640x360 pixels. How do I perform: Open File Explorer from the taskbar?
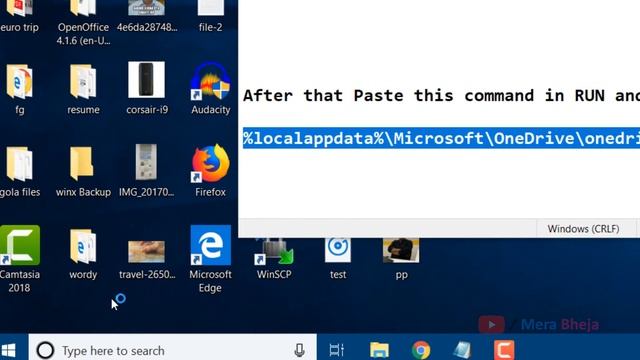tap(379, 350)
